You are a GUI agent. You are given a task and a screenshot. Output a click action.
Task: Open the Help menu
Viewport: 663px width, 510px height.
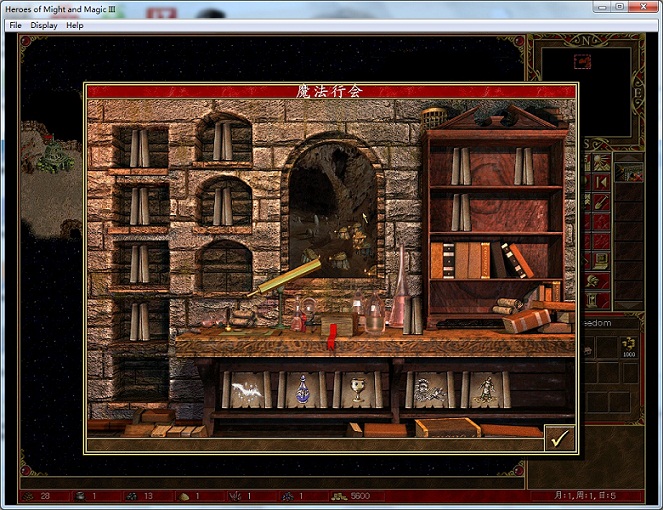point(74,25)
